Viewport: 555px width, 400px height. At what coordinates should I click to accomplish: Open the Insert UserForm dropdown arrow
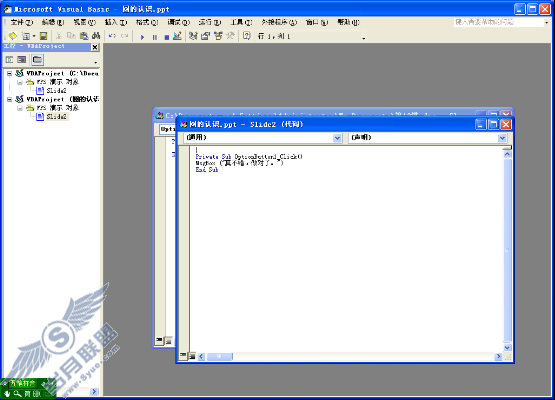coord(34,36)
